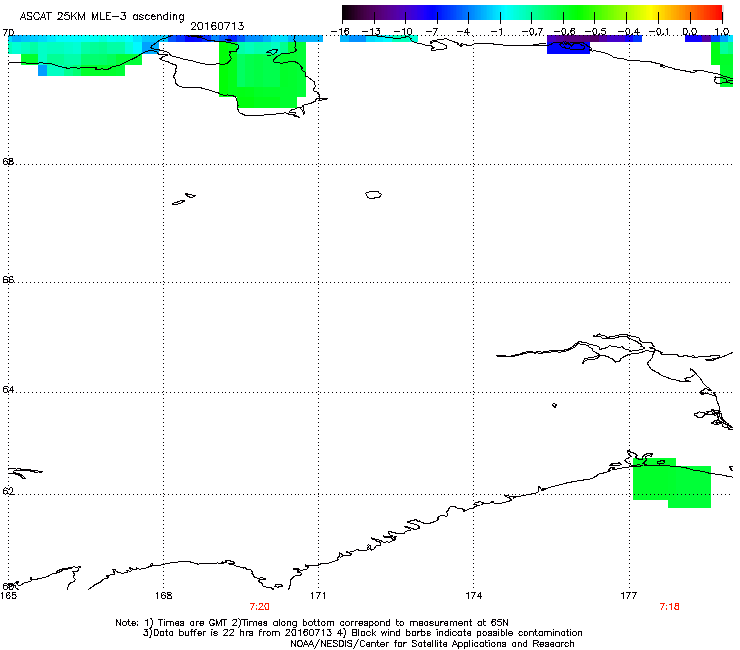This screenshot has height=650, width=740.
Task: Click the 1.0 colorbar label
Action: click(x=722, y=32)
